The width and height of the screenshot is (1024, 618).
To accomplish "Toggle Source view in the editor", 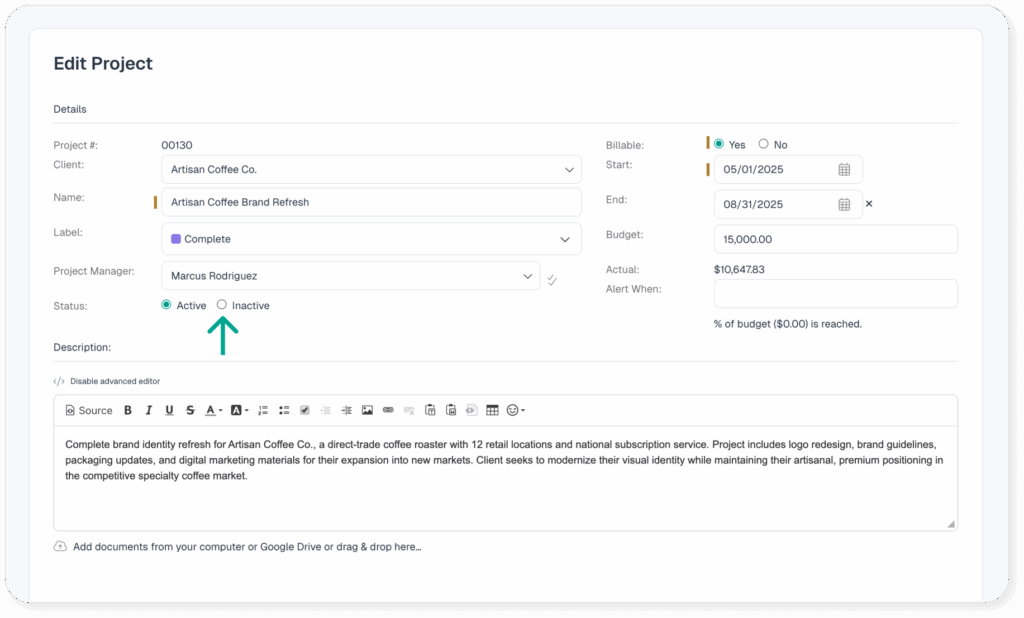I will [89, 410].
